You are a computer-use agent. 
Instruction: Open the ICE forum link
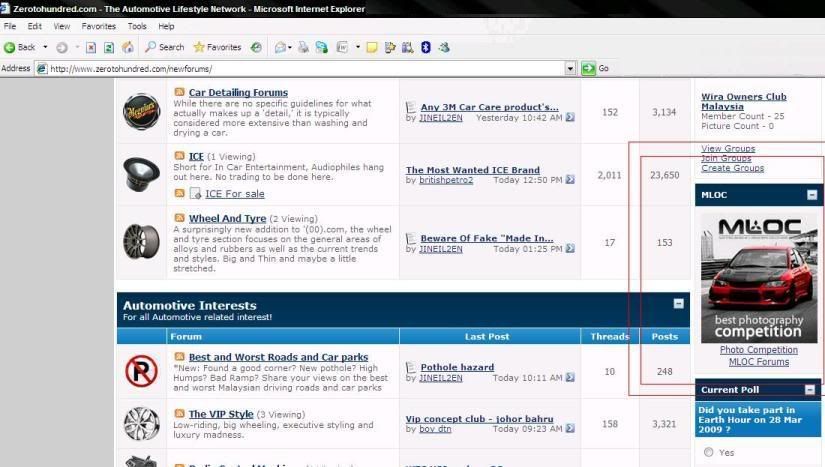pyautogui.click(x=196, y=157)
